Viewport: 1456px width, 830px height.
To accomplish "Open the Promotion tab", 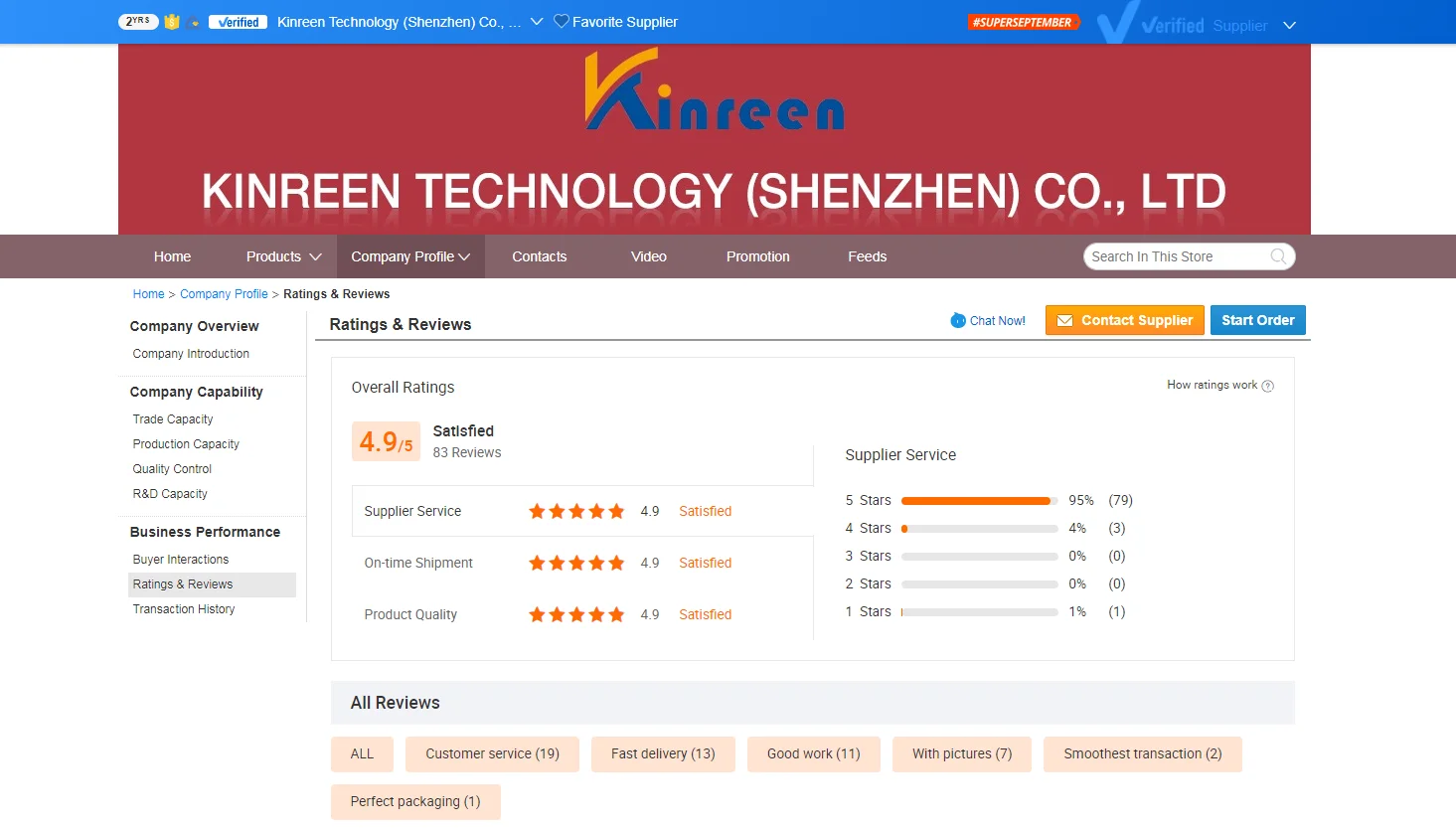I will 758,256.
